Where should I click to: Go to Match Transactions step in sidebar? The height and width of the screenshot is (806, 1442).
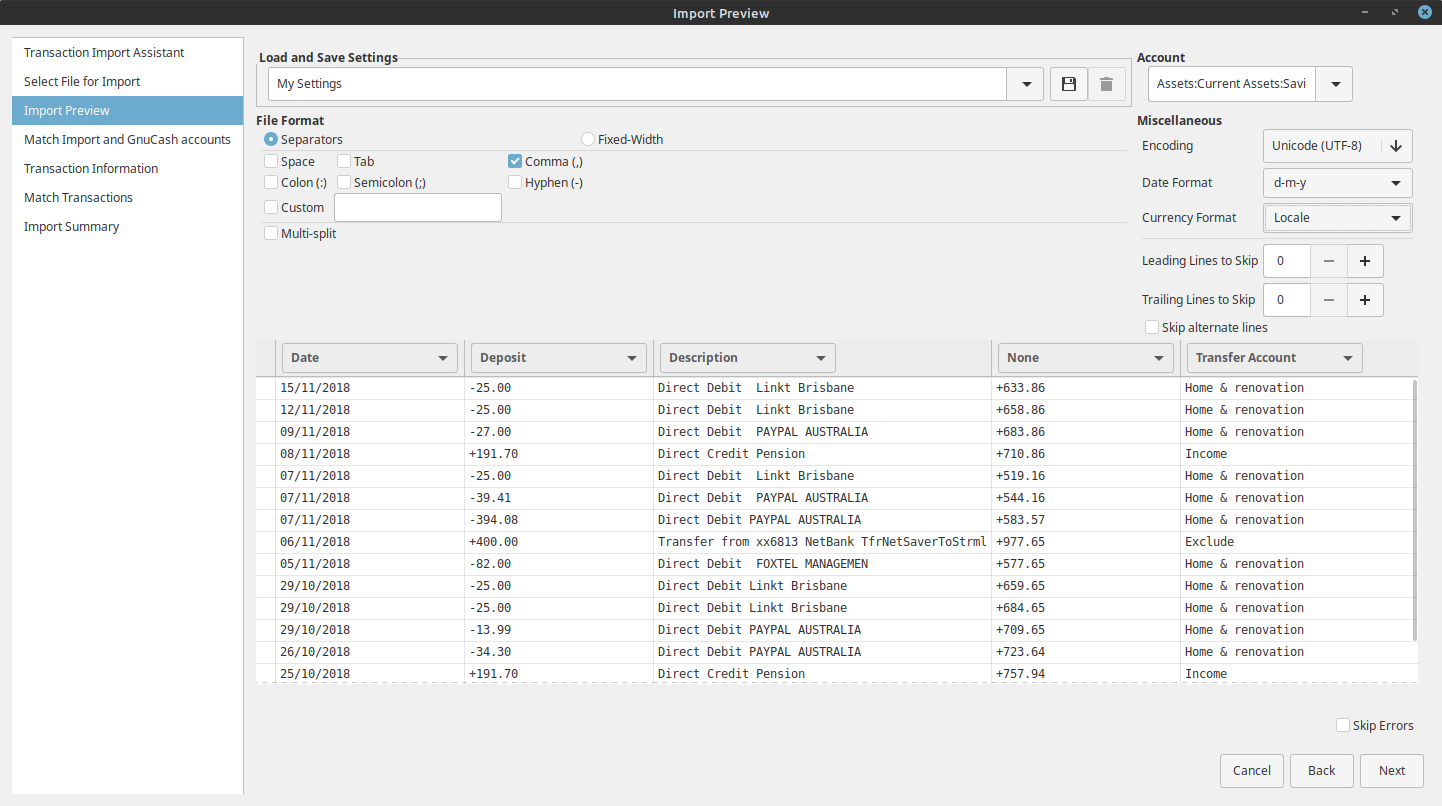[78, 197]
